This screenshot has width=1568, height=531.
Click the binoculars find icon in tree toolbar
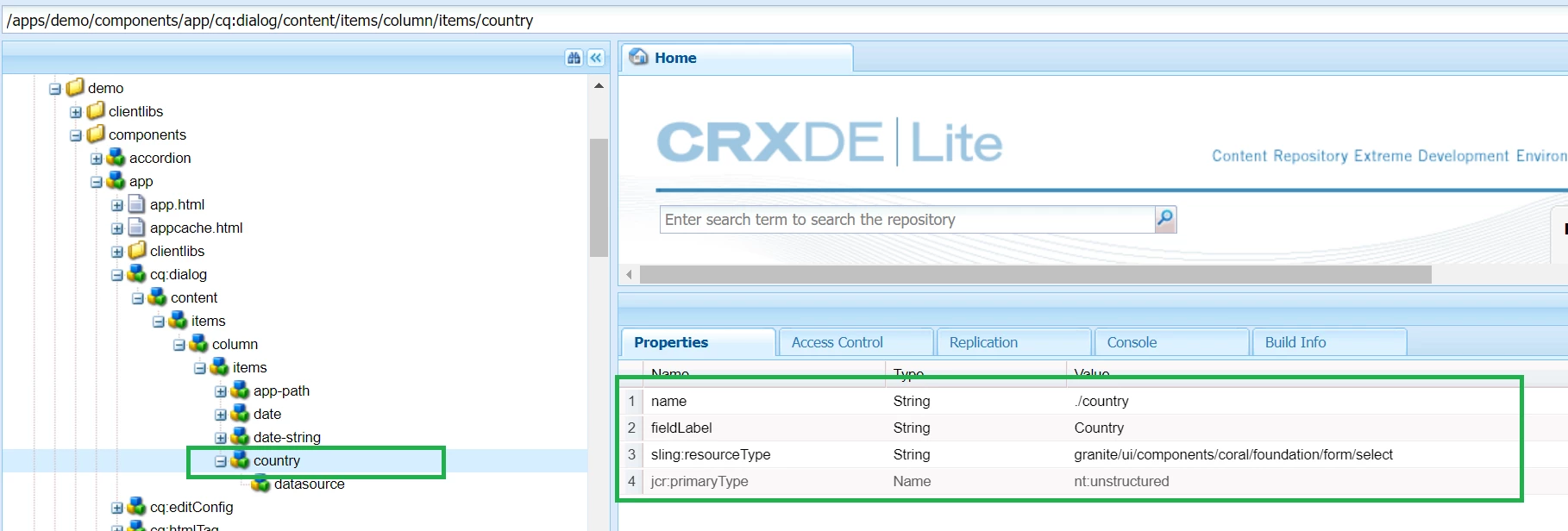[x=574, y=58]
